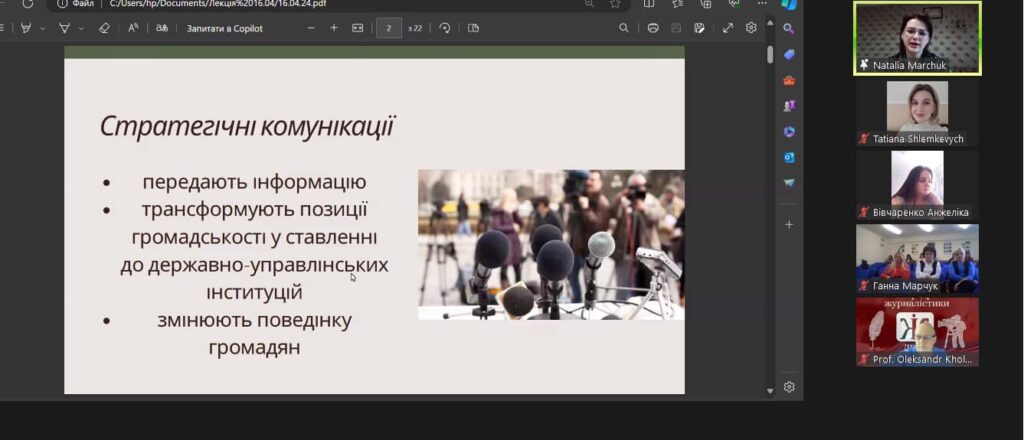Open the PDF search tool

[624, 28]
